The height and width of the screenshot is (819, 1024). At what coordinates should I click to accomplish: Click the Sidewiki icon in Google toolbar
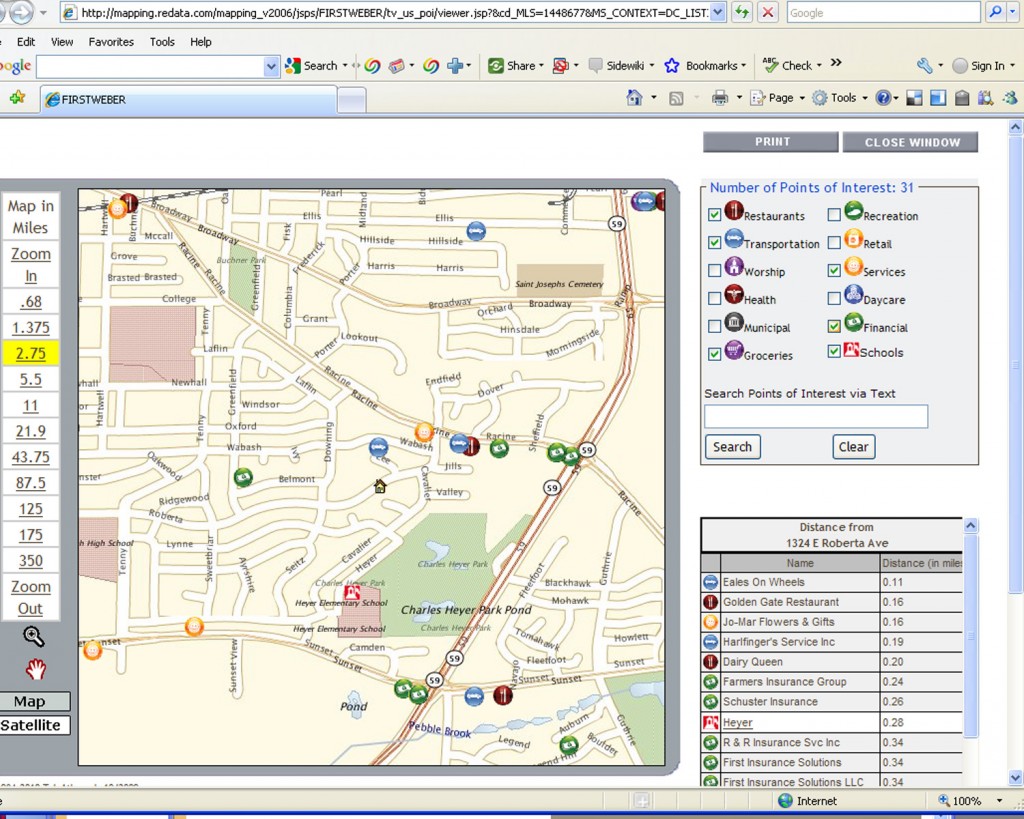click(595, 65)
